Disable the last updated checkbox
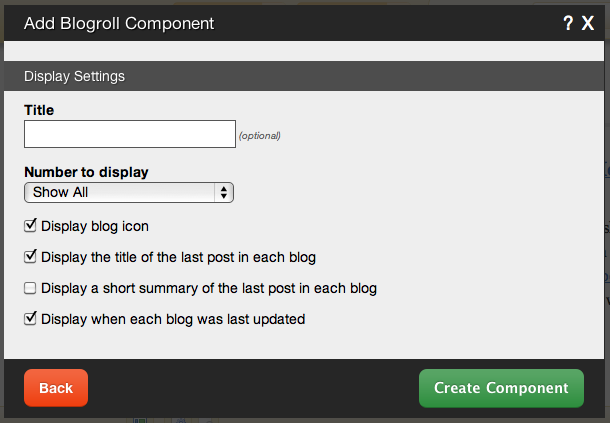The height and width of the screenshot is (423, 610). 31,320
